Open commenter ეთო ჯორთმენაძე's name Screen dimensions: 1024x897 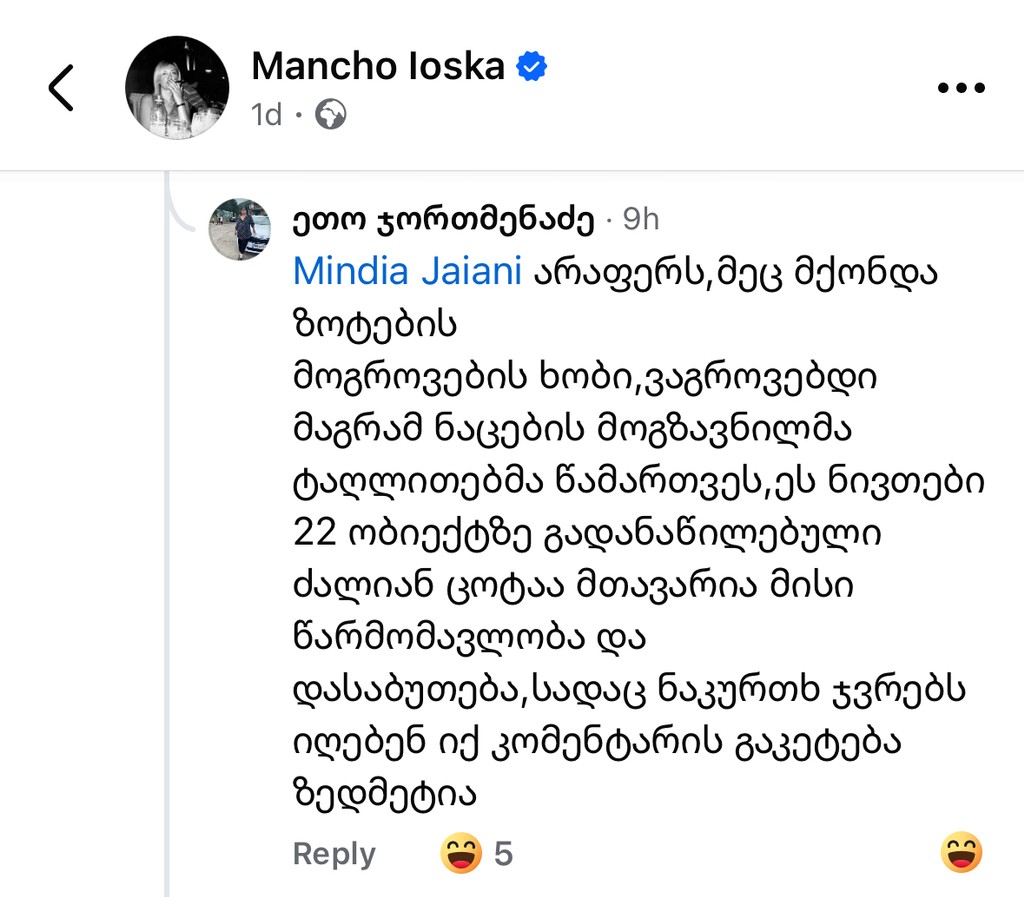coord(444,220)
